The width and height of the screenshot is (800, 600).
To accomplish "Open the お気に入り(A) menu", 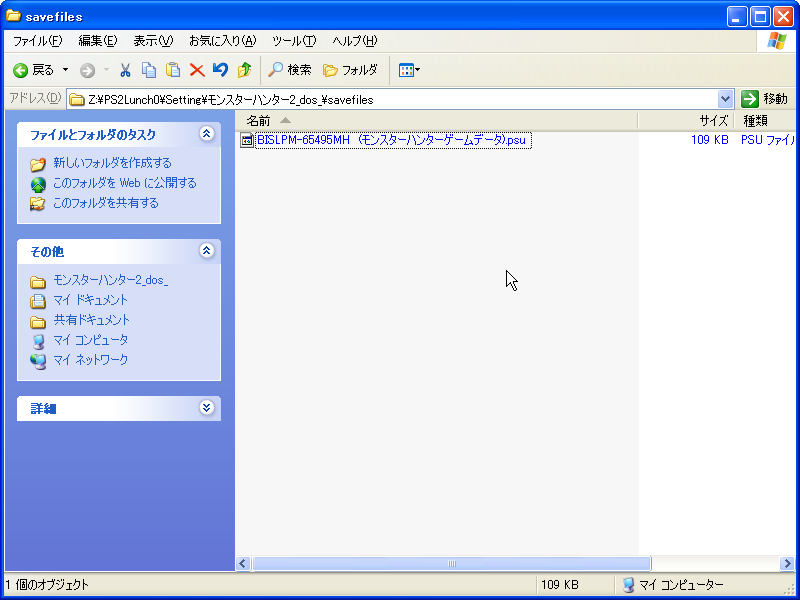I will tap(222, 41).
